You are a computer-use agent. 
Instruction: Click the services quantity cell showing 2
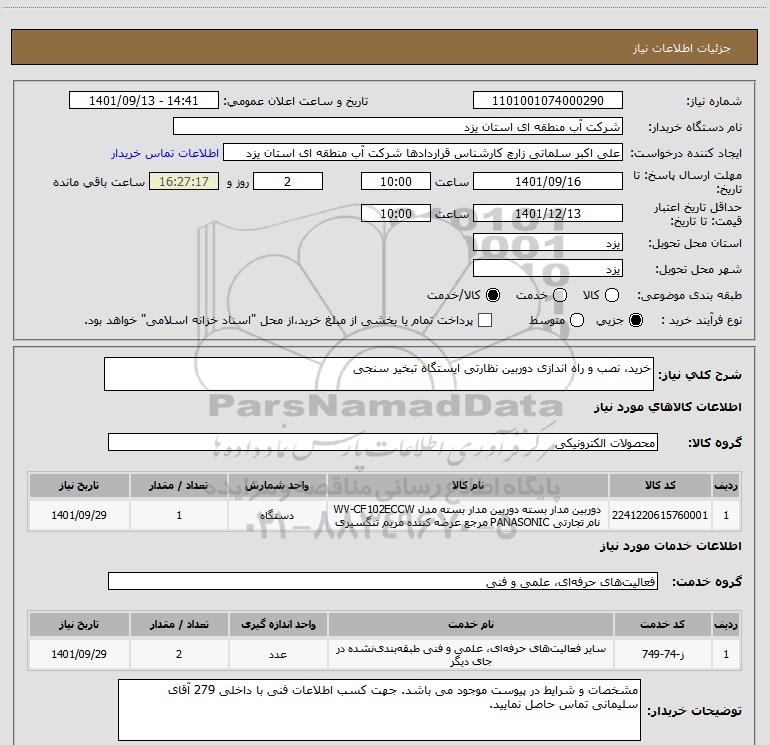(179, 654)
